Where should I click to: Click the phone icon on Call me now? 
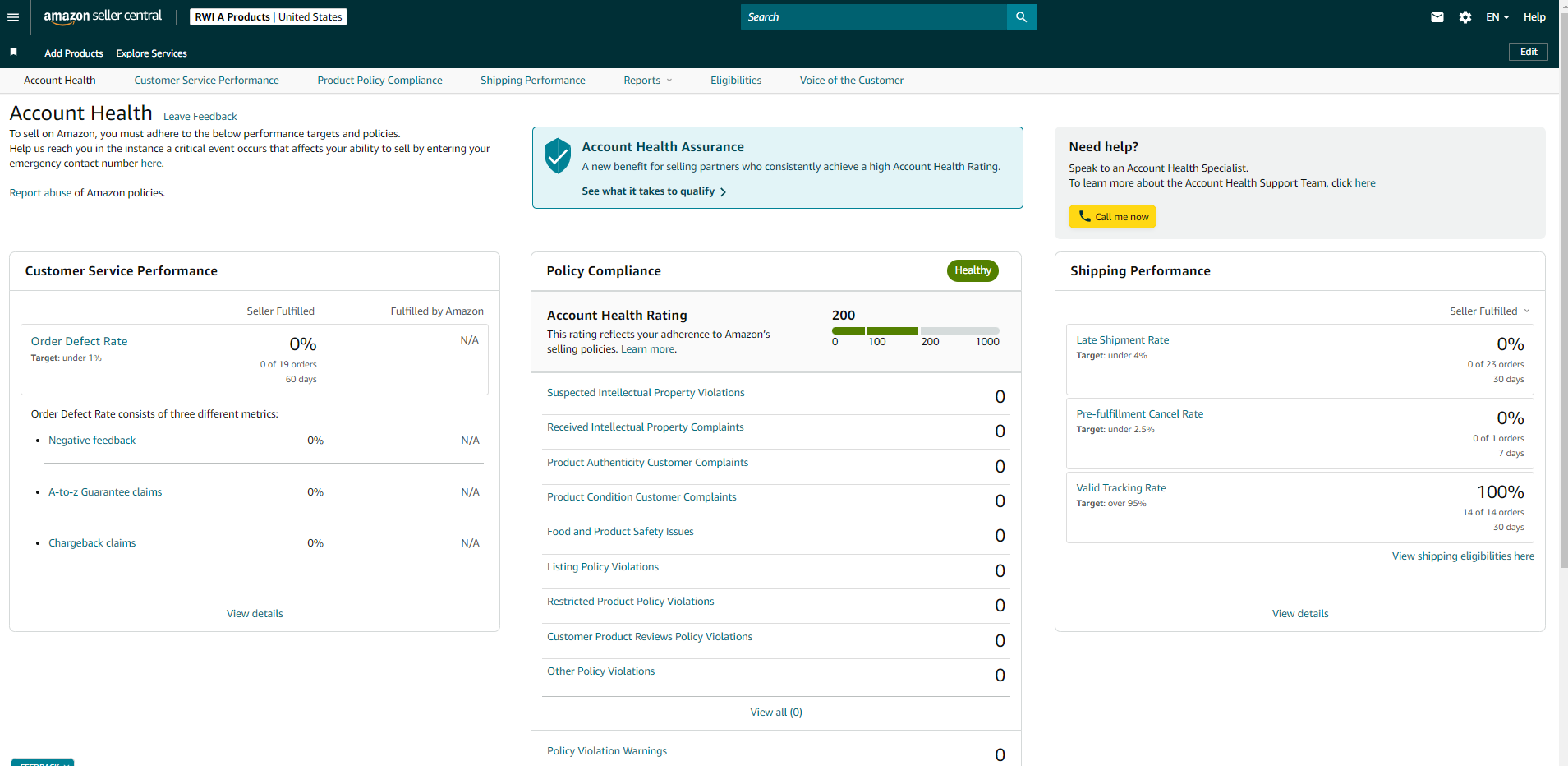(1084, 216)
